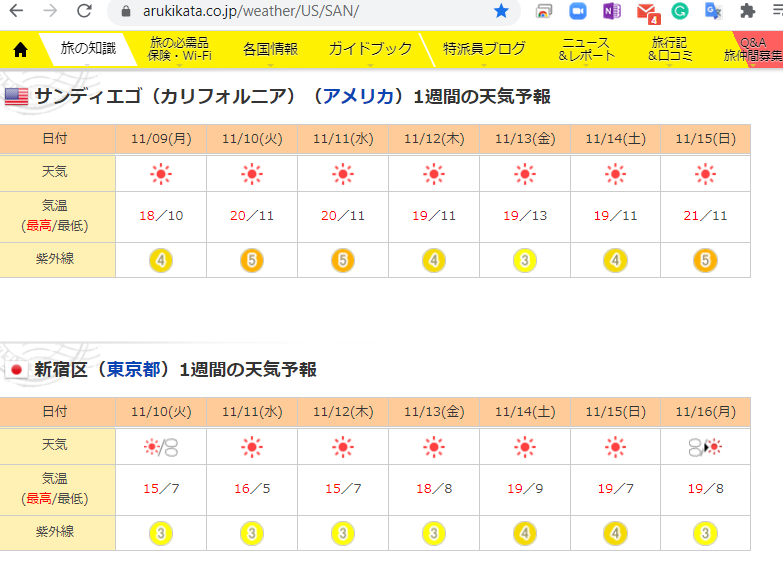The image size is (783, 587).
Task: Click the address bar URL field
Action: [x=314, y=11]
